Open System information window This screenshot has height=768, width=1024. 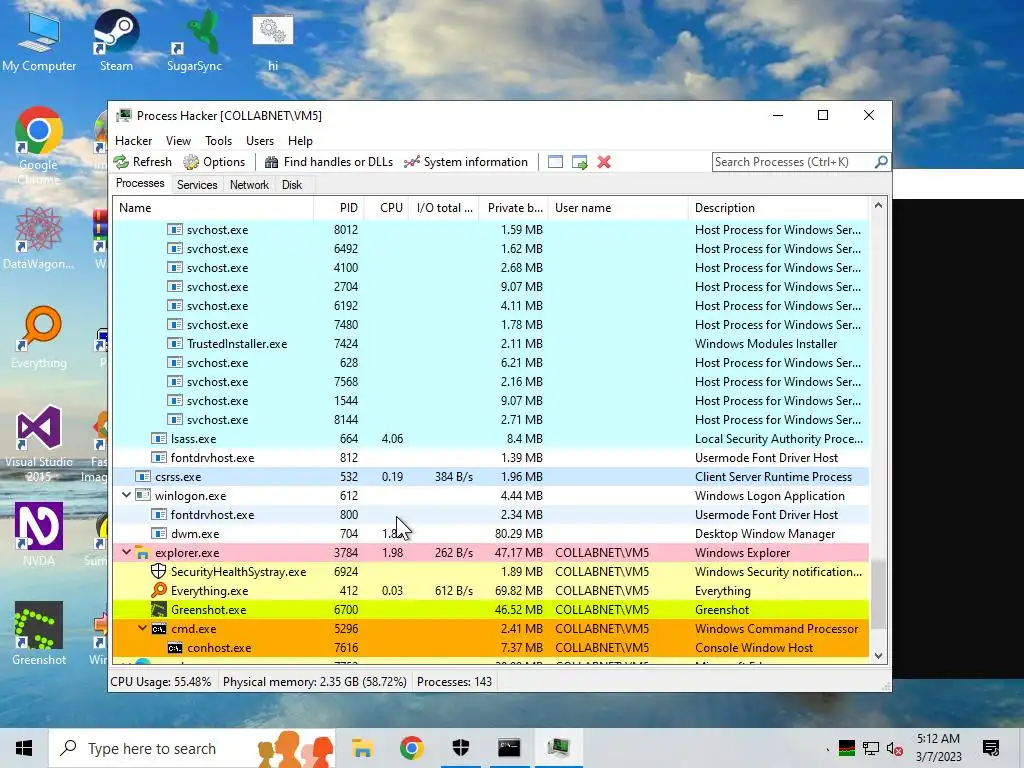click(x=466, y=162)
